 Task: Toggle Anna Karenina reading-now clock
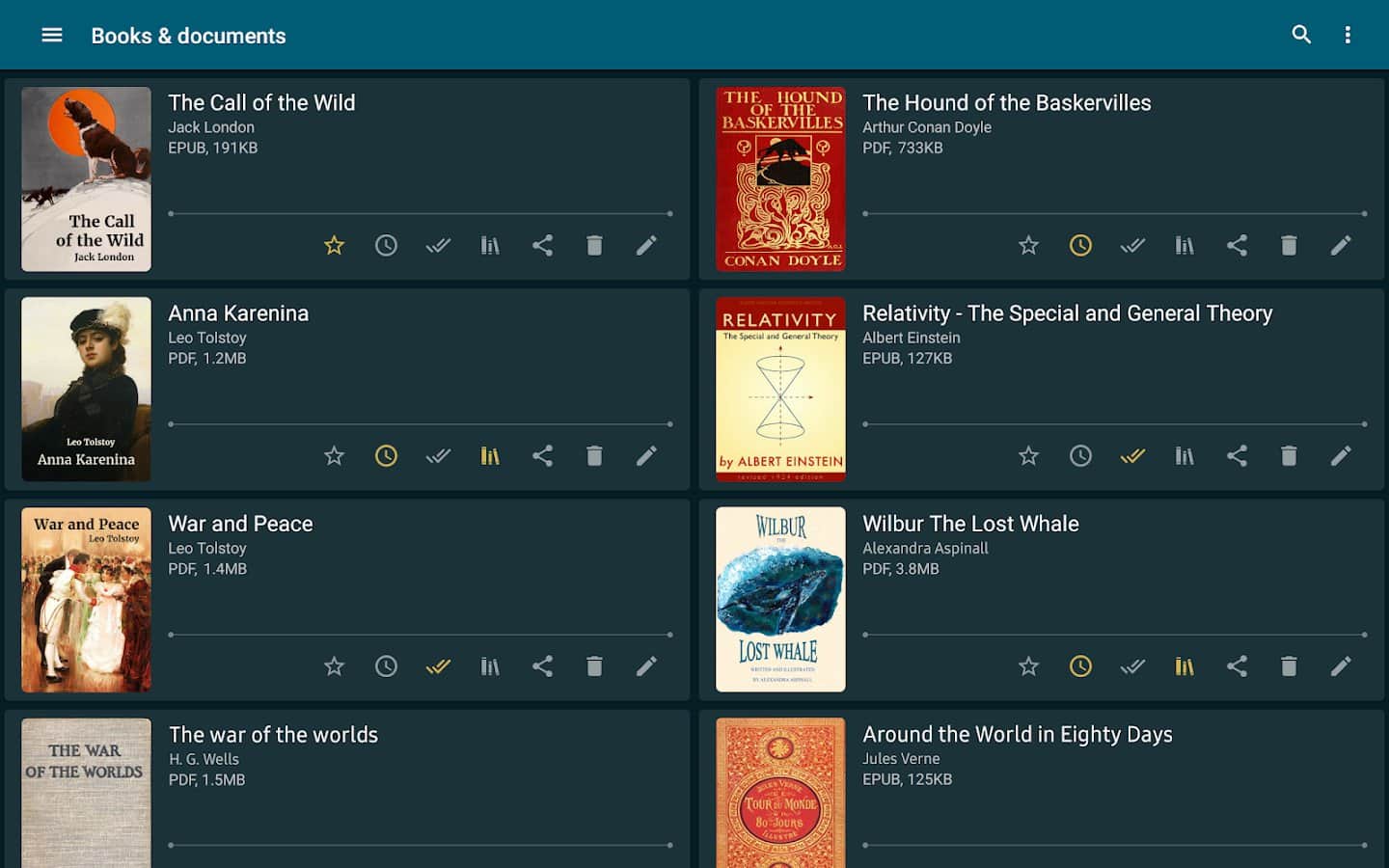tap(386, 455)
